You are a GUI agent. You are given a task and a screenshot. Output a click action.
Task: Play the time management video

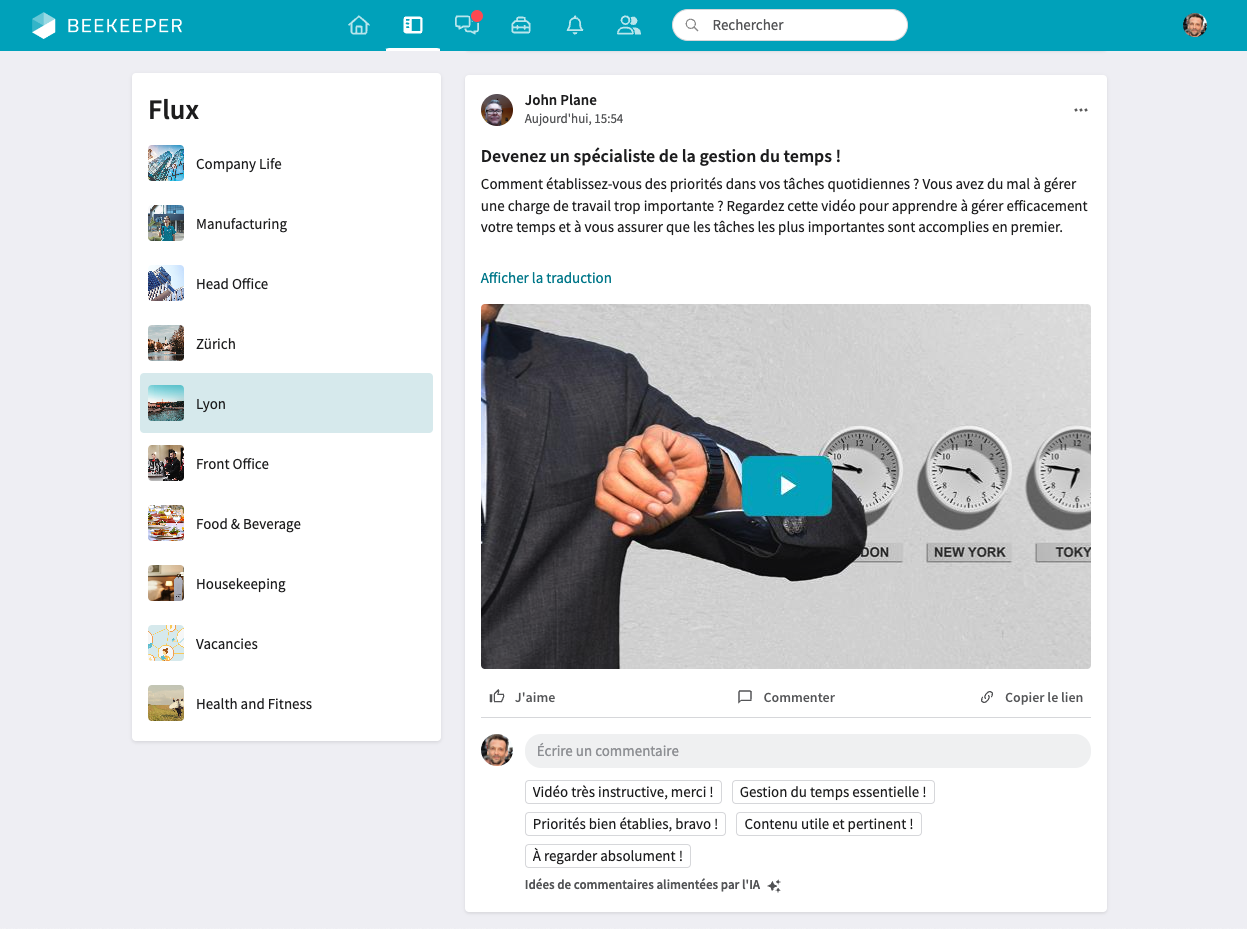click(787, 486)
